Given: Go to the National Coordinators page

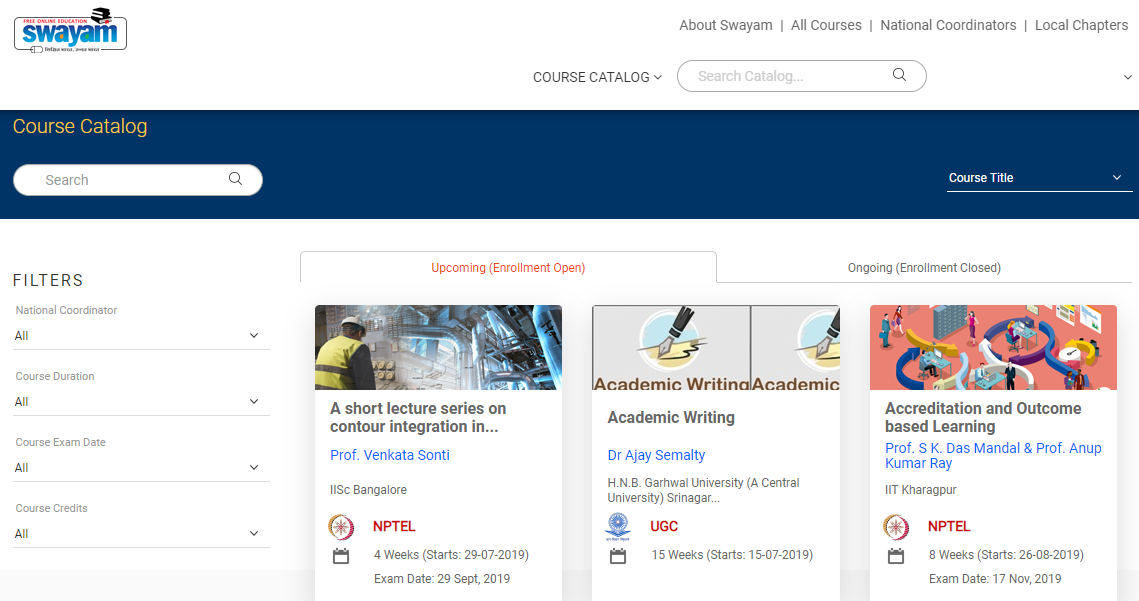Looking at the screenshot, I should (x=948, y=25).
